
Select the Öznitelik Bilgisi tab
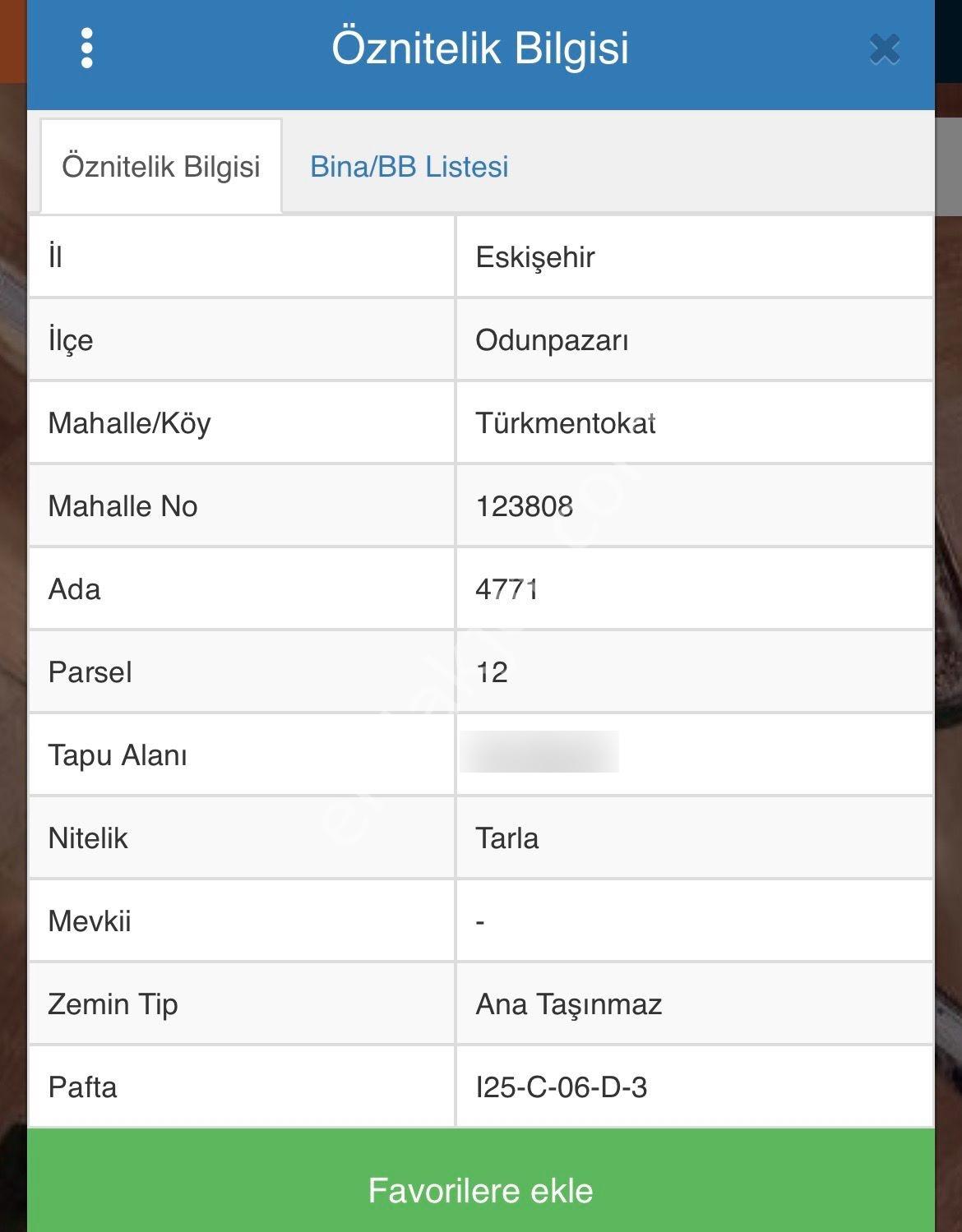(161, 166)
